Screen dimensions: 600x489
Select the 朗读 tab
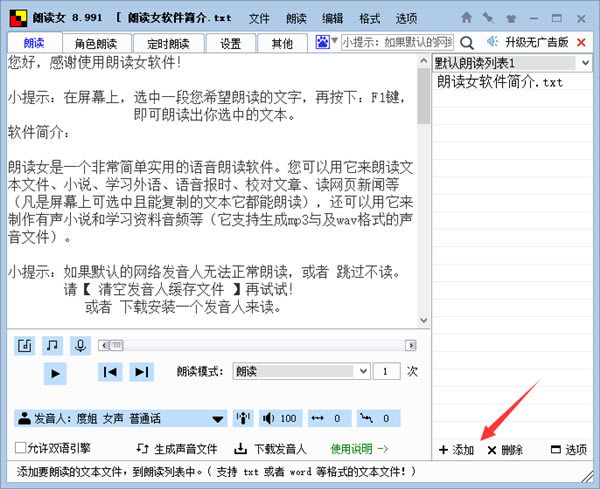pos(34,43)
